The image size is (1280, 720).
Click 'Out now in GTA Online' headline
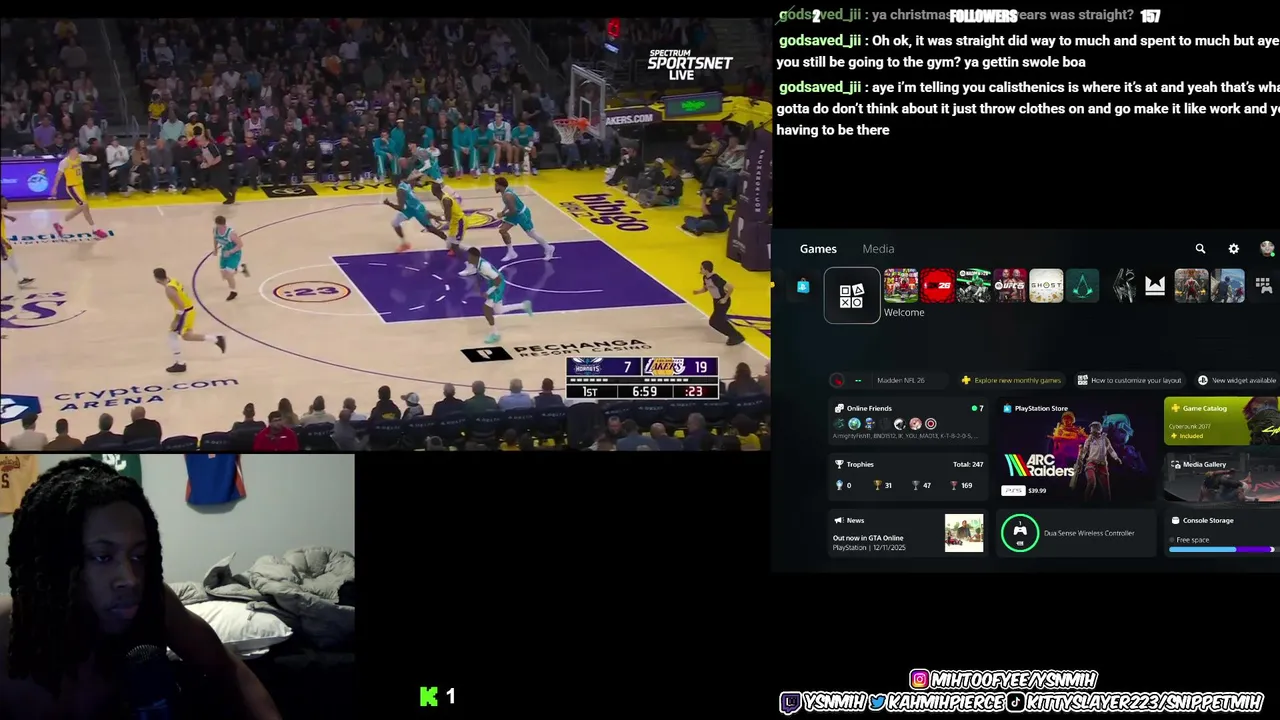click(868, 538)
